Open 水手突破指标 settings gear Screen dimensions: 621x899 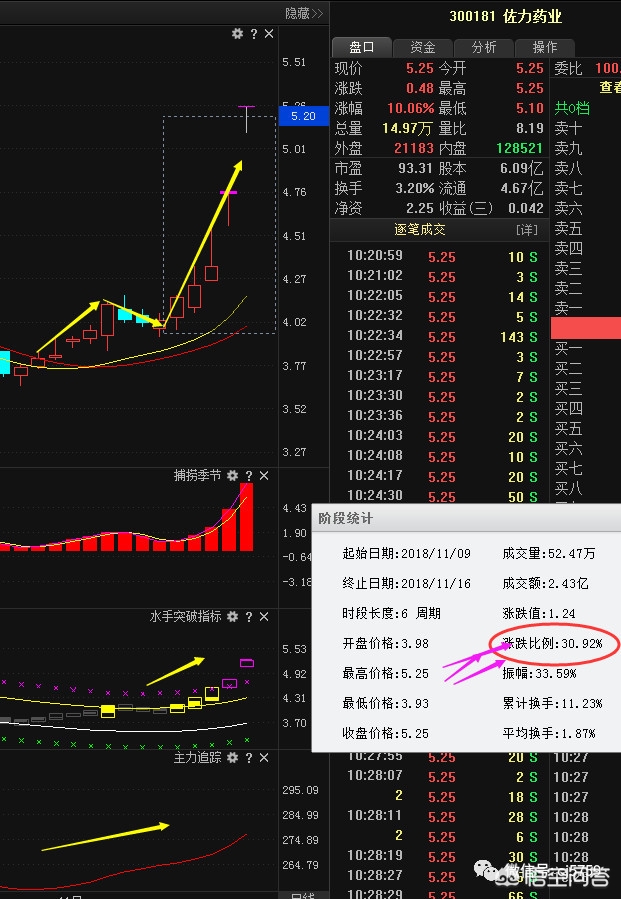tap(232, 617)
